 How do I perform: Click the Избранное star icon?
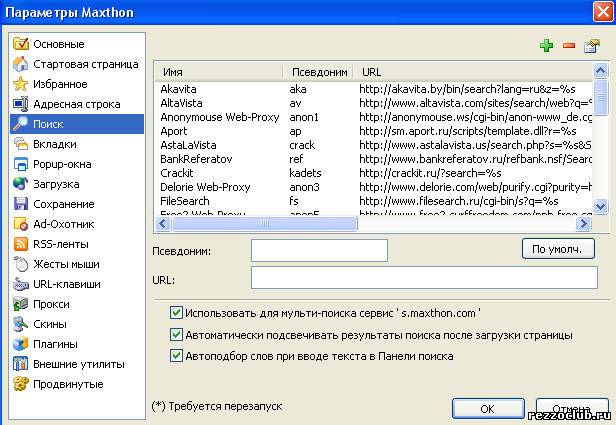click(21, 84)
